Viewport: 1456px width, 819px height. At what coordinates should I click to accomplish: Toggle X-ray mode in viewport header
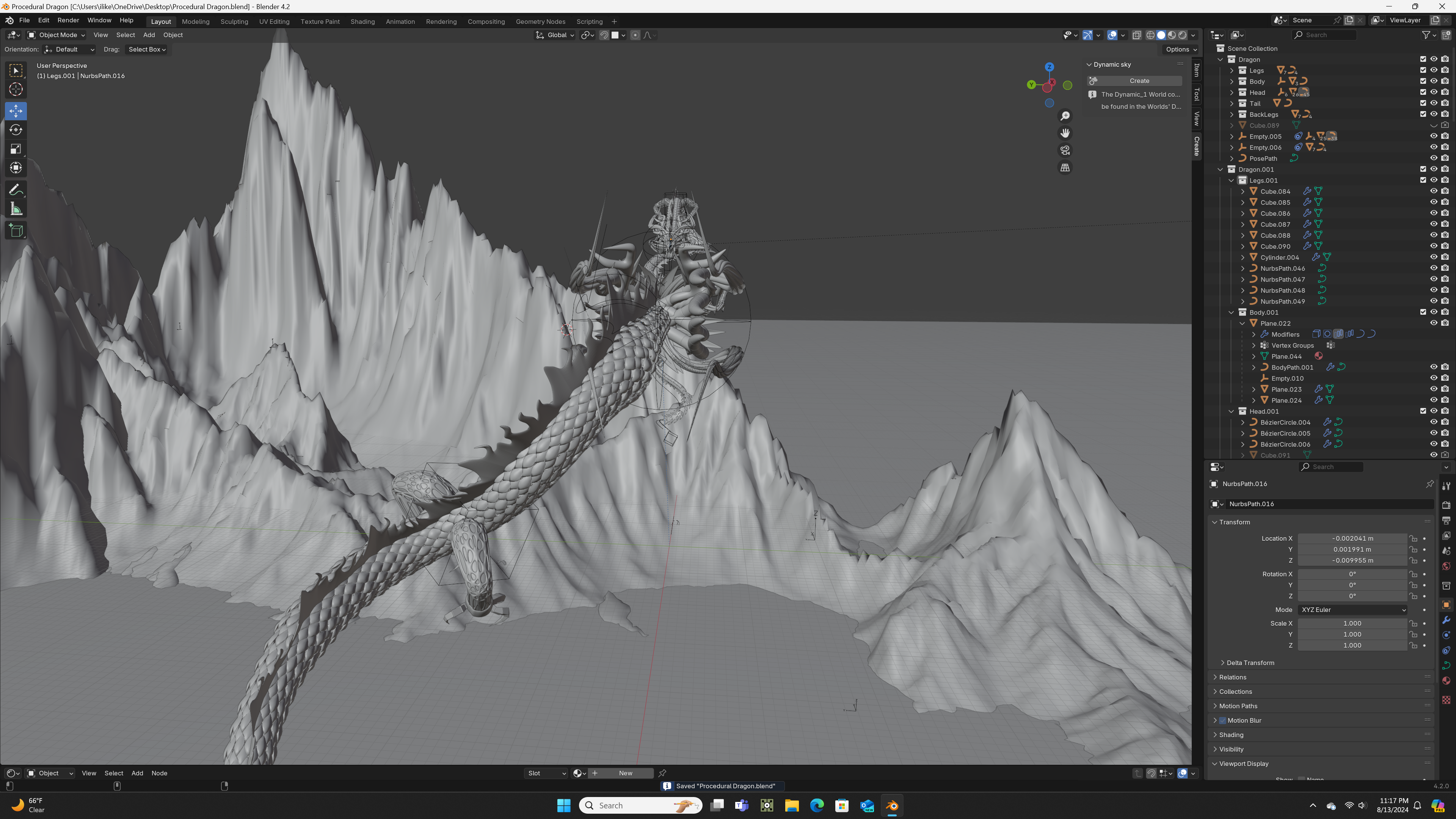1137,35
